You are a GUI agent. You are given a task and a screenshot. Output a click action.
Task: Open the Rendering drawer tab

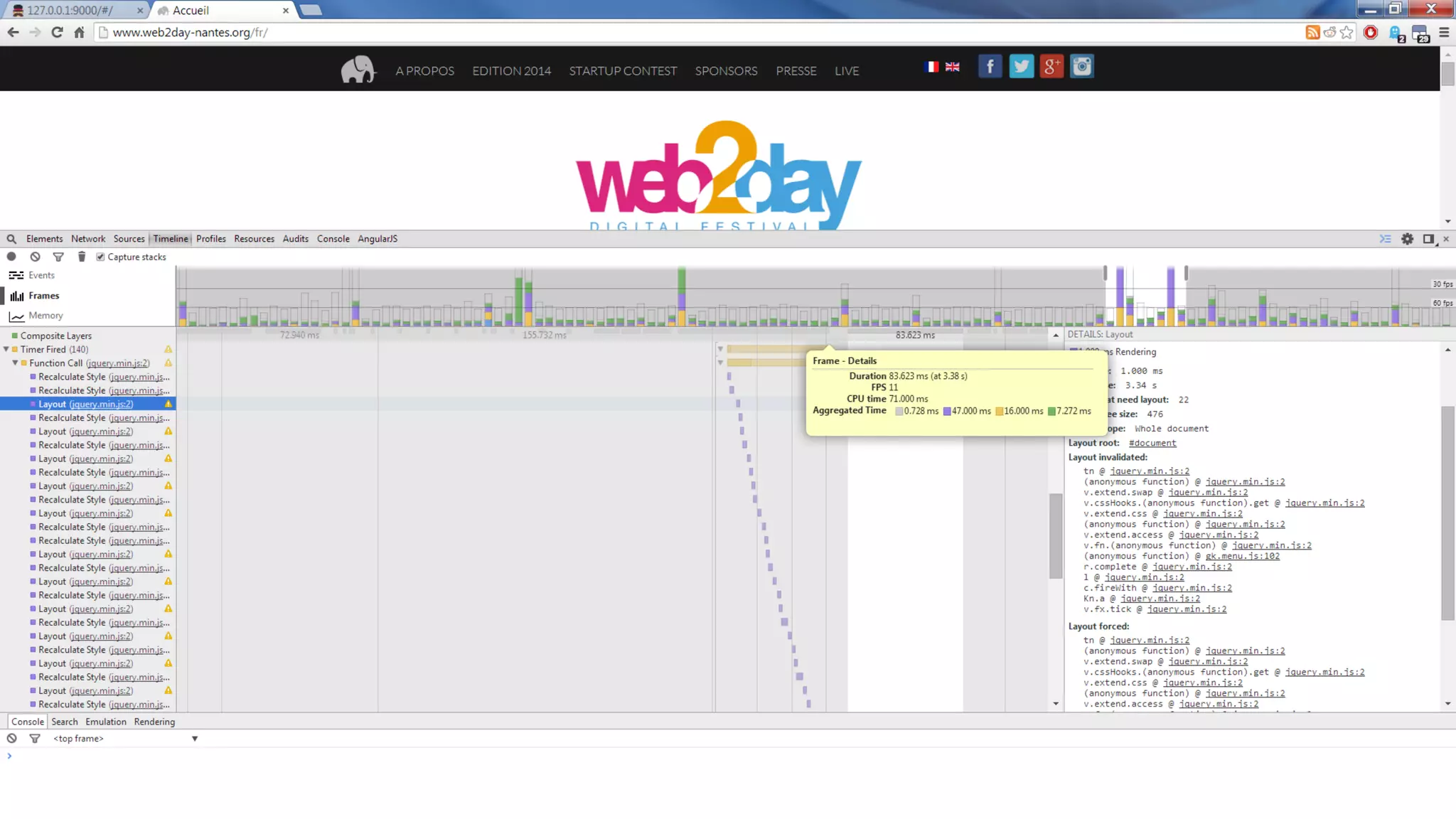tap(154, 722)
